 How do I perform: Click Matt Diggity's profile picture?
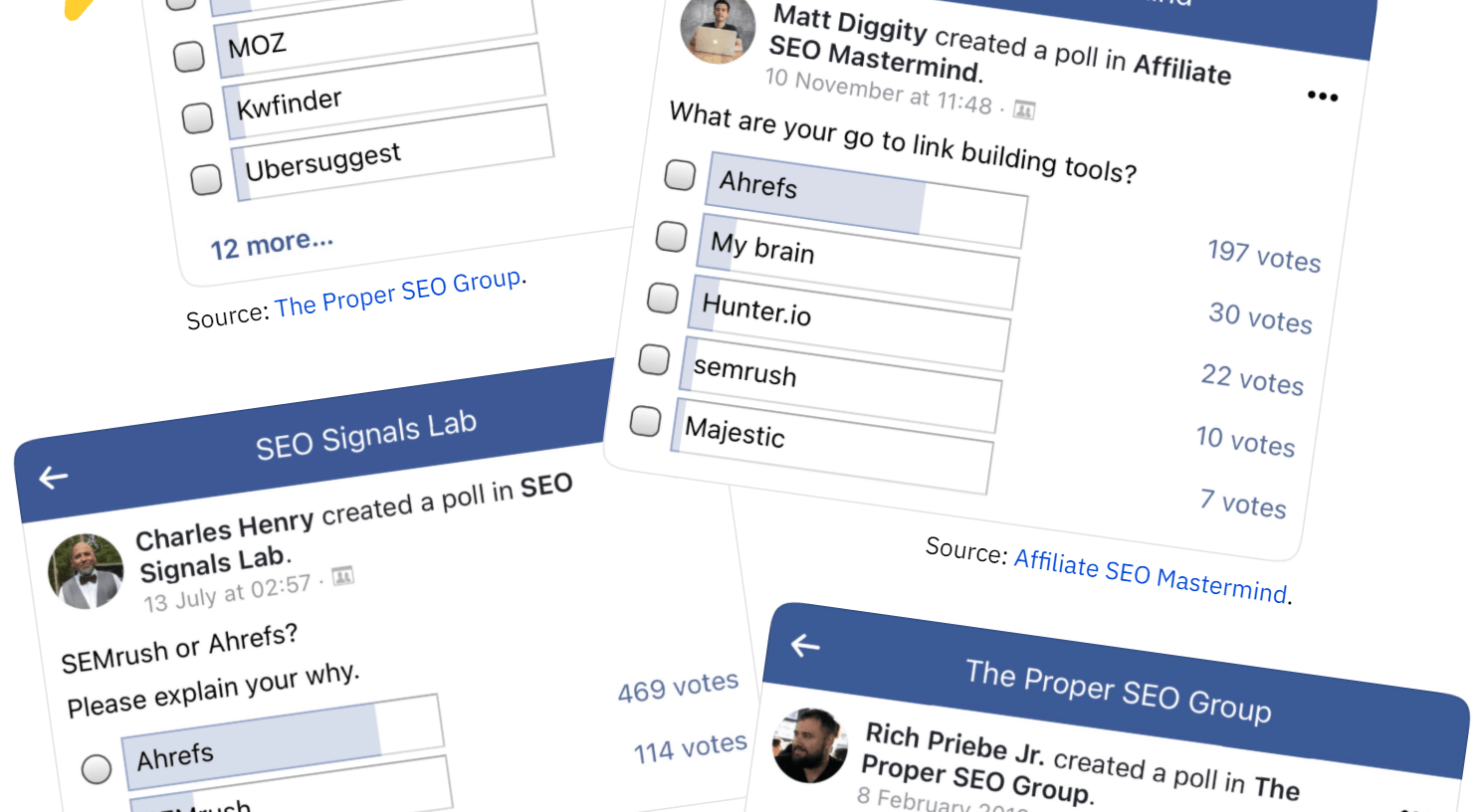718,31
